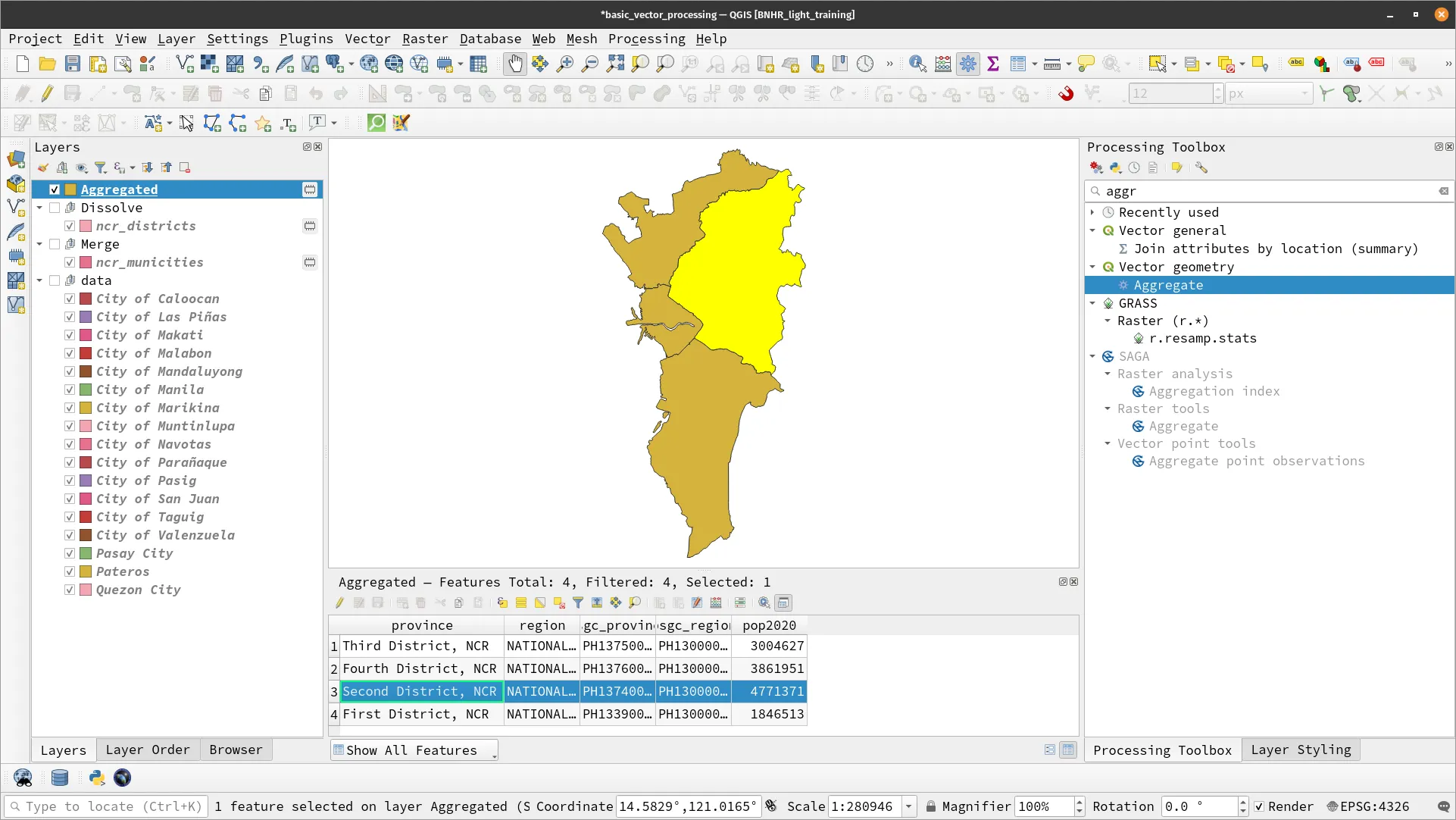Click the Save Project floppy icon
1456x820 pixels.
coord(72,64)
